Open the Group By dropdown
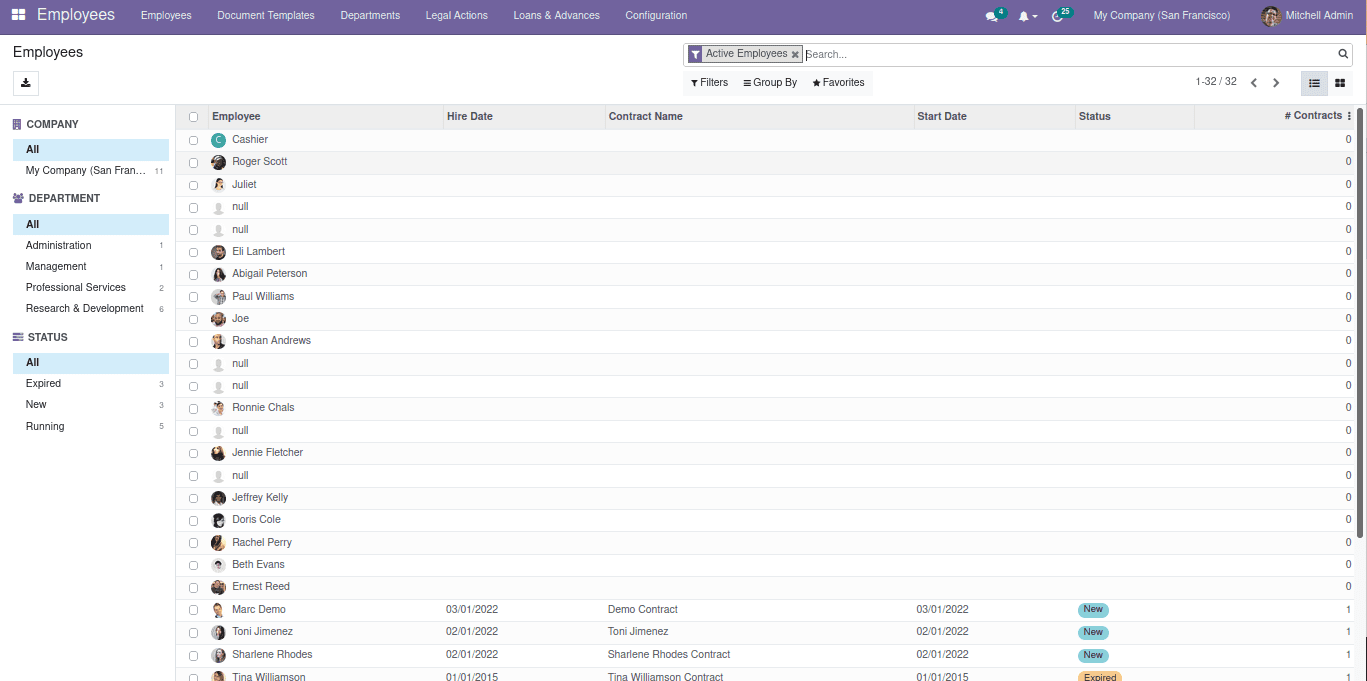This screenshot has height=681, width=1367. pos(769,83)
